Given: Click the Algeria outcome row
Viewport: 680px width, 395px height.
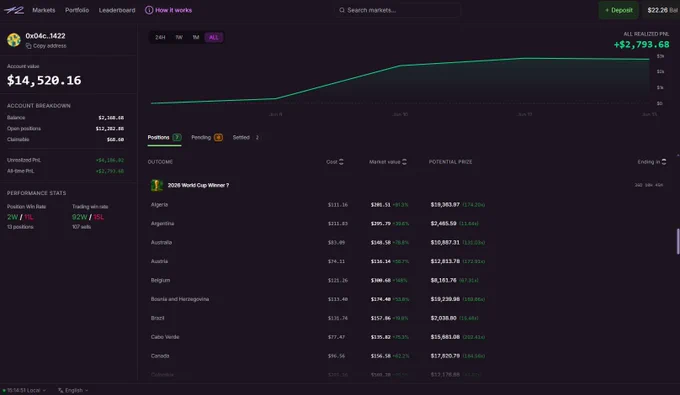Looking at the screenshot, I should coord(408,205).
